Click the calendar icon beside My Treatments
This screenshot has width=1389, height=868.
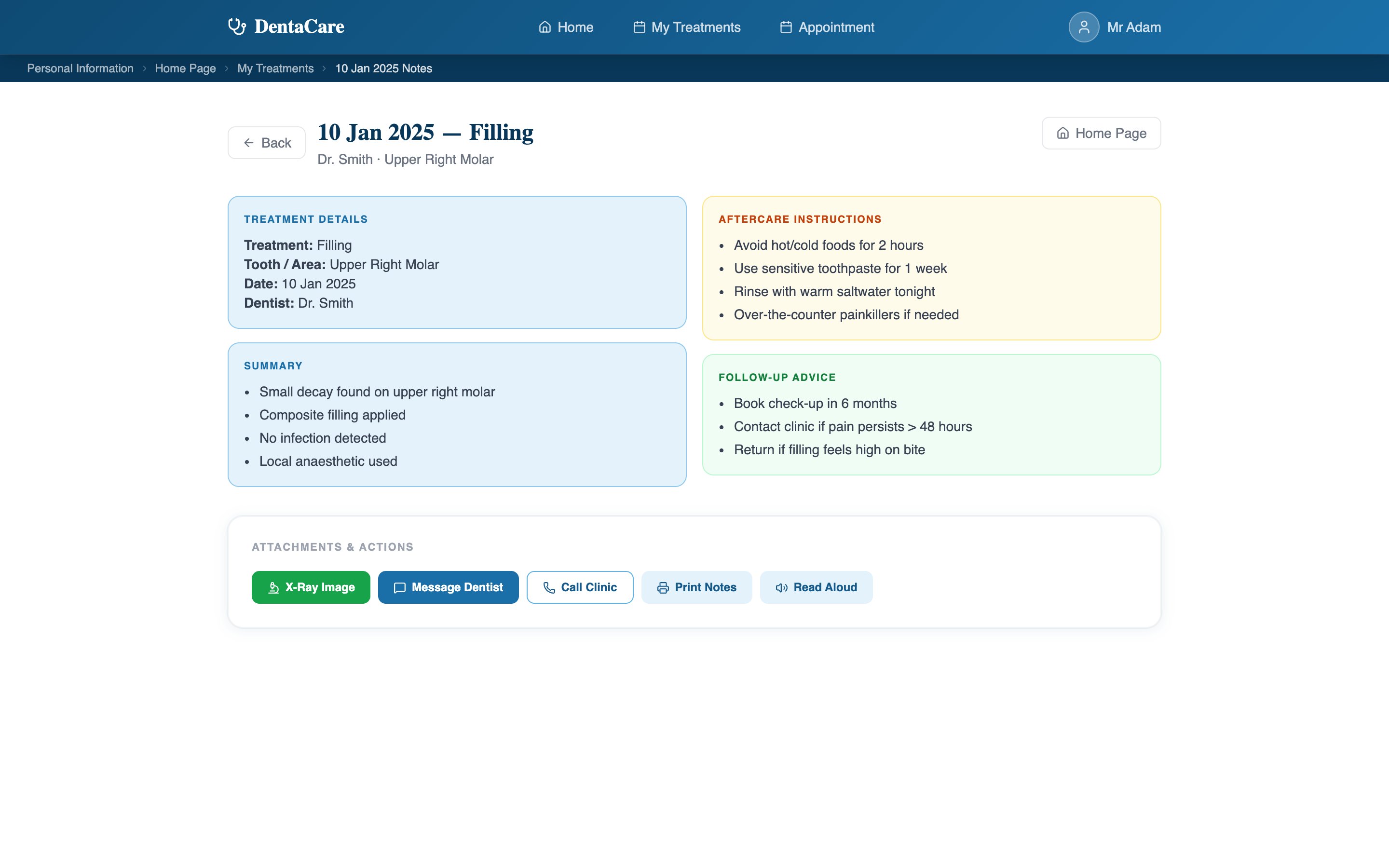point(639,27)
